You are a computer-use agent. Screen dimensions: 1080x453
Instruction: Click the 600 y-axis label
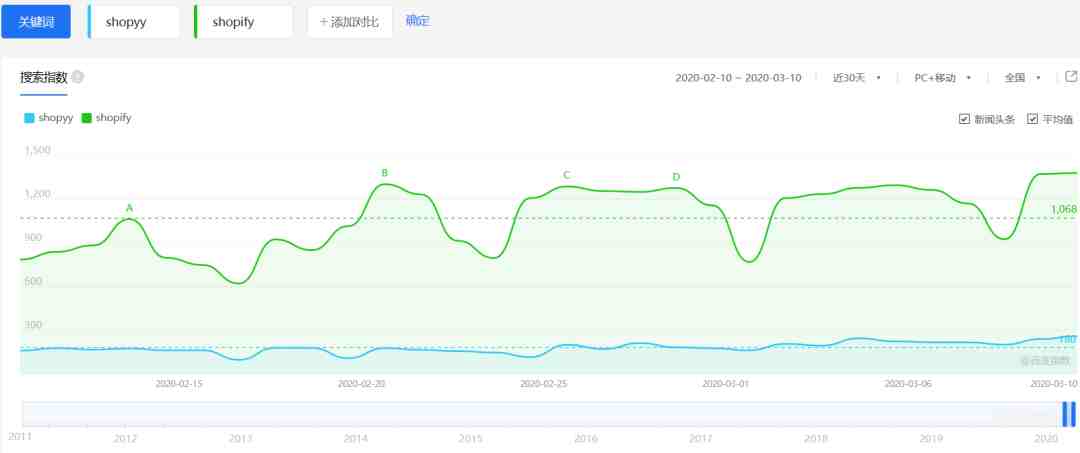point(33,282)
